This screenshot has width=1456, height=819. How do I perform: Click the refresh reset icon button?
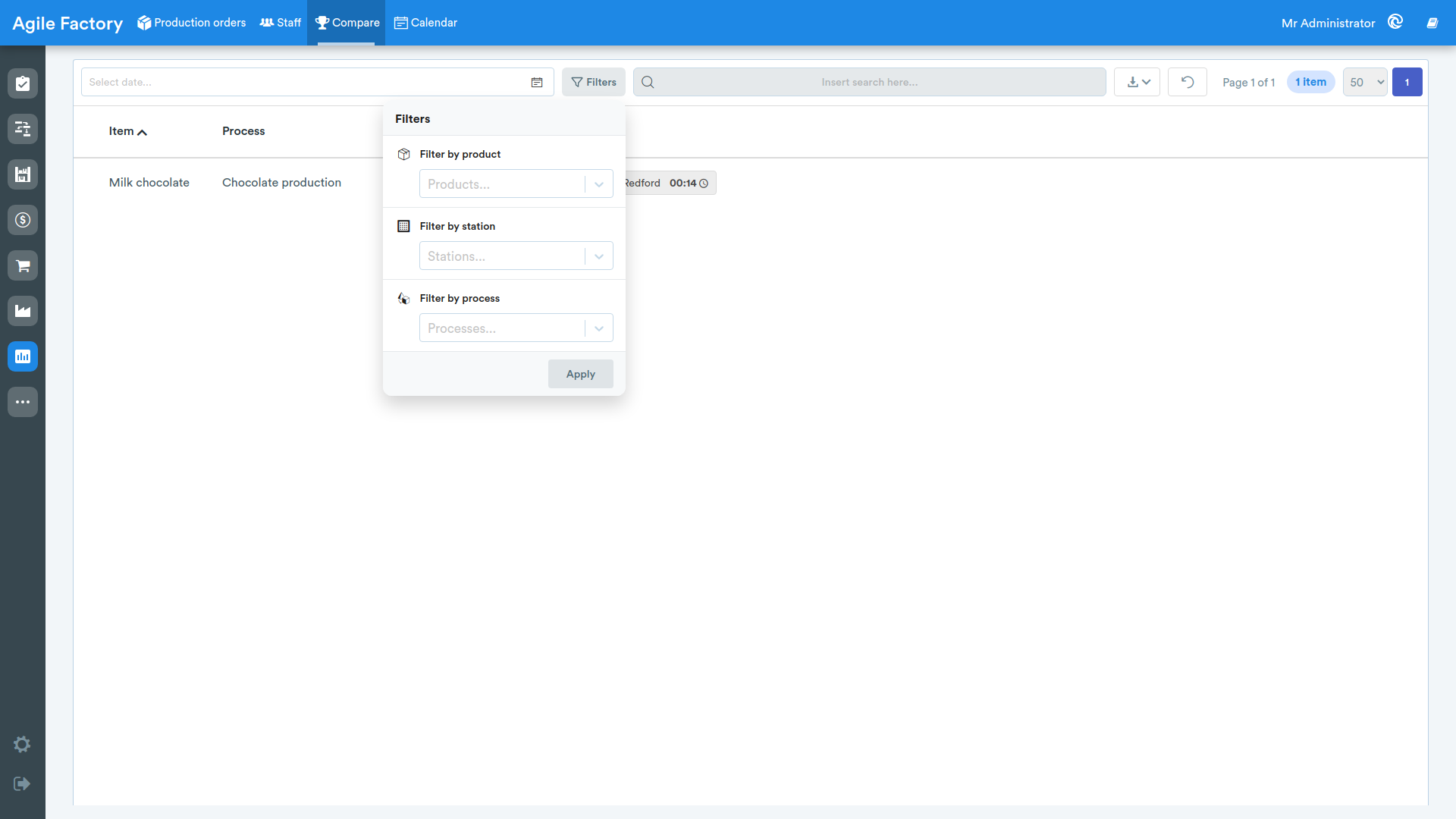tap(1188, 82)
